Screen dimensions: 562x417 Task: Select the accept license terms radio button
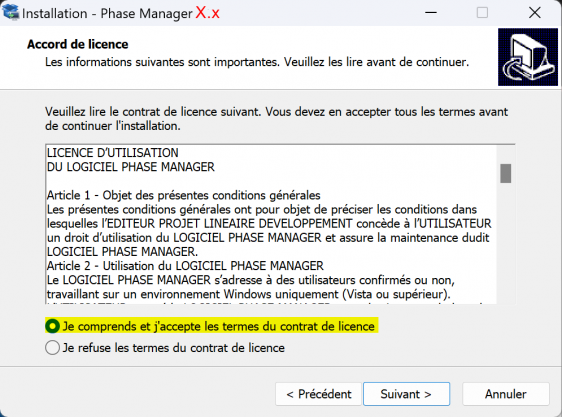point(53,326)
